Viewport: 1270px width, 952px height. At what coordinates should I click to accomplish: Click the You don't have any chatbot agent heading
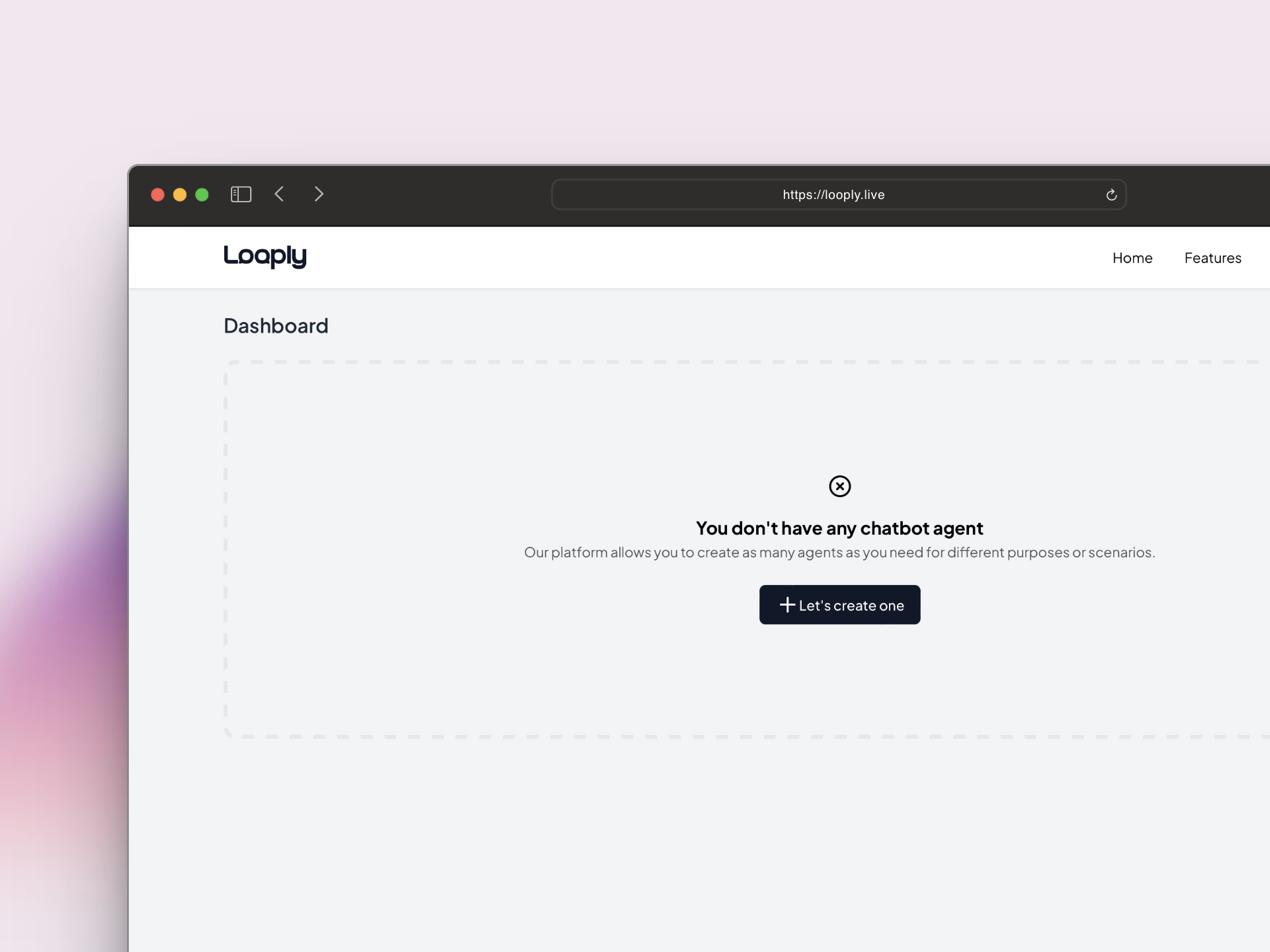tap(839, 528)
